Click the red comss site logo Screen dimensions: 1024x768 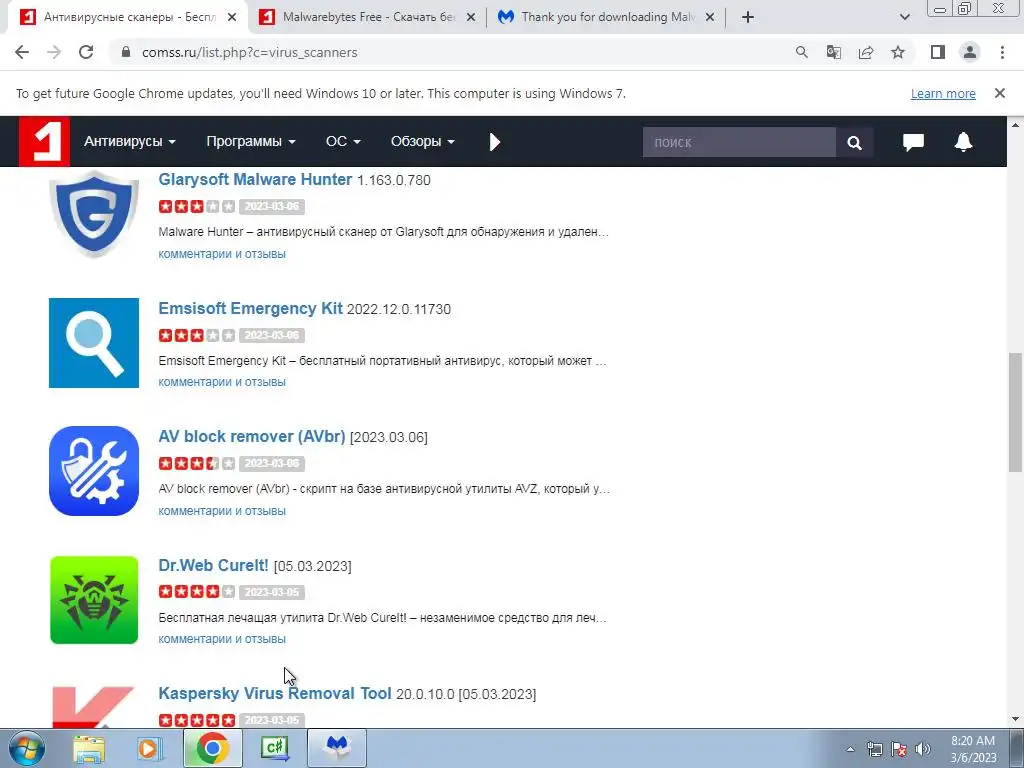click(x=44, y=141)
